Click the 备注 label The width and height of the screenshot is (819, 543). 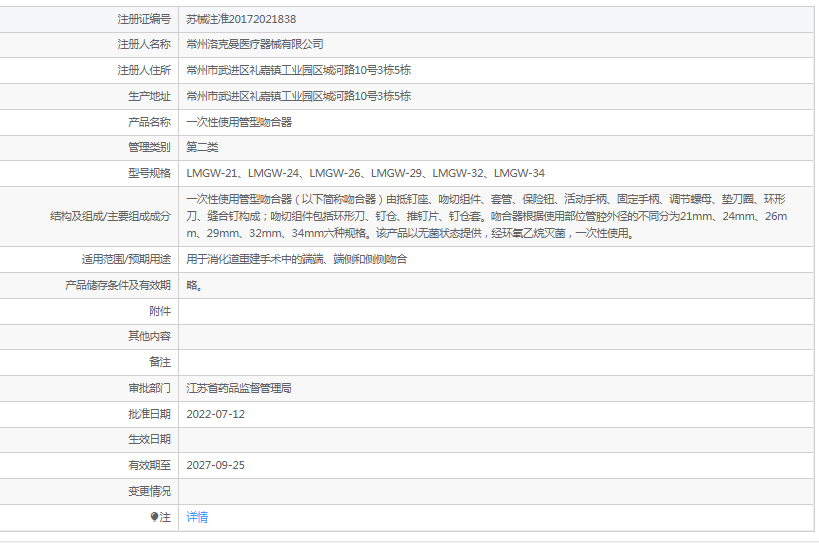pos(160,362)
